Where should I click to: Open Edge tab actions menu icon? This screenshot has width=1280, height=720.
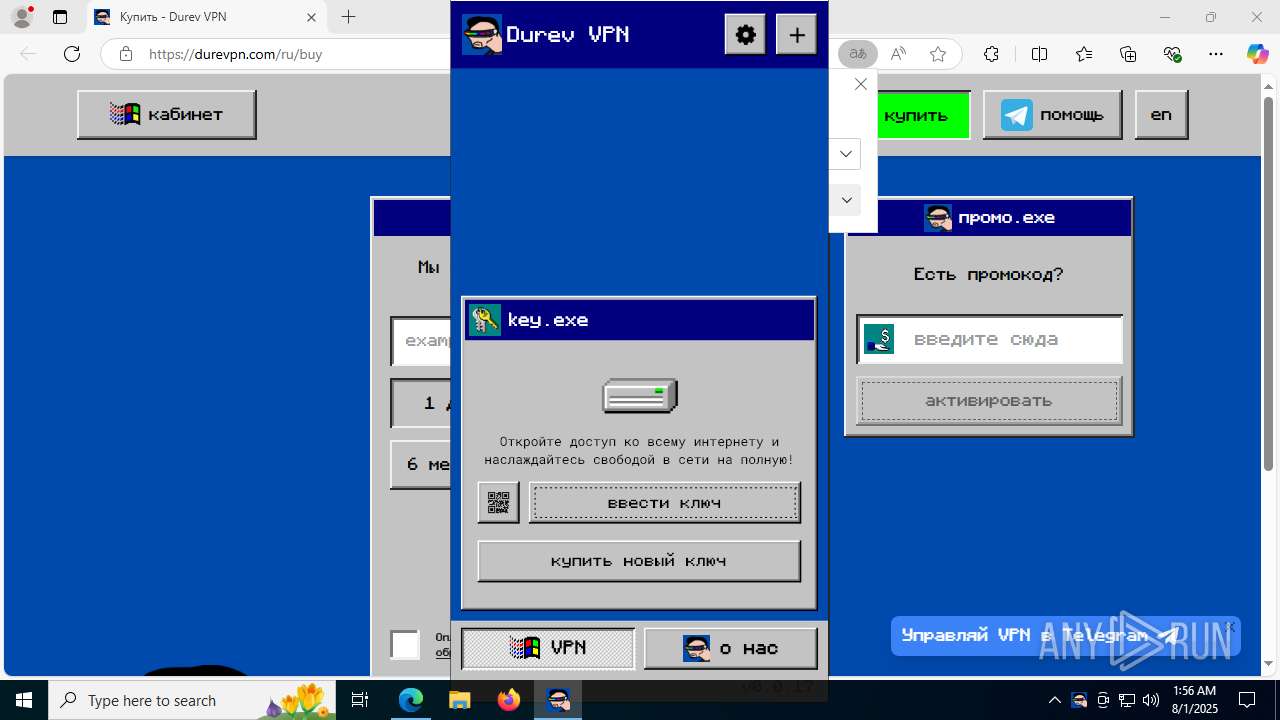point(60,17)
